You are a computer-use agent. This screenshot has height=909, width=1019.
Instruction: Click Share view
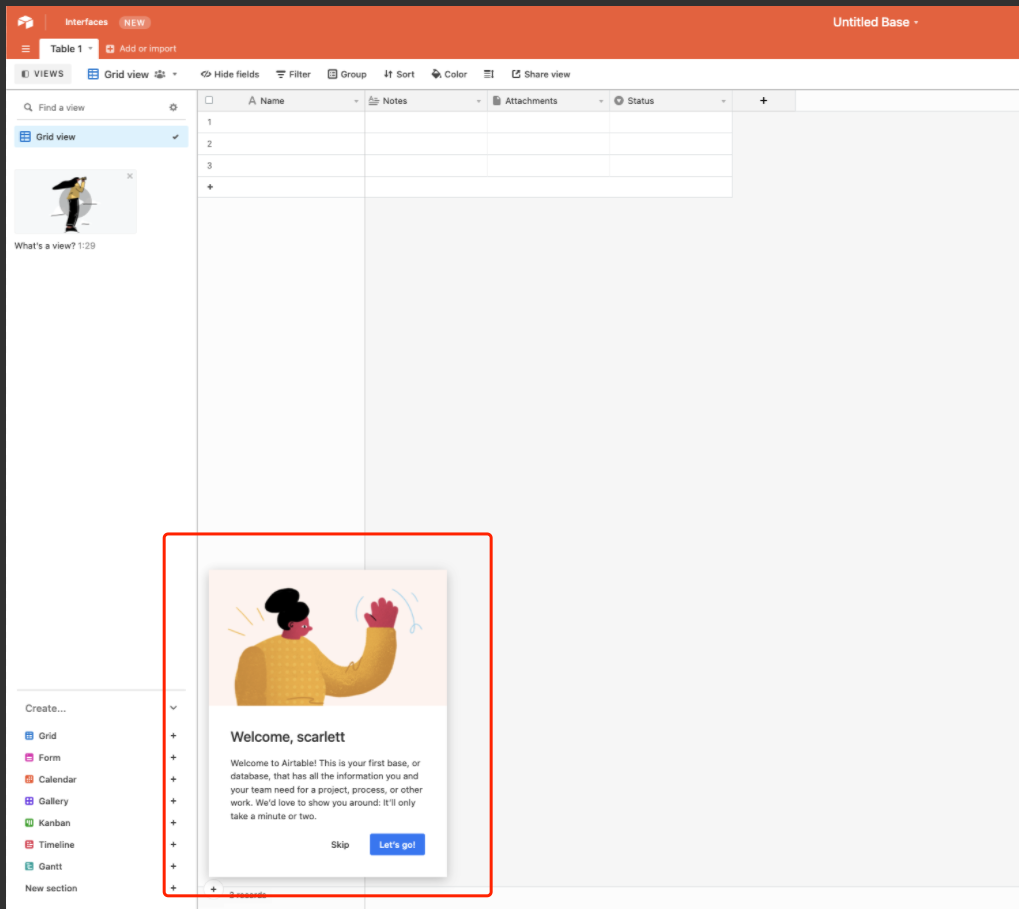541,74
